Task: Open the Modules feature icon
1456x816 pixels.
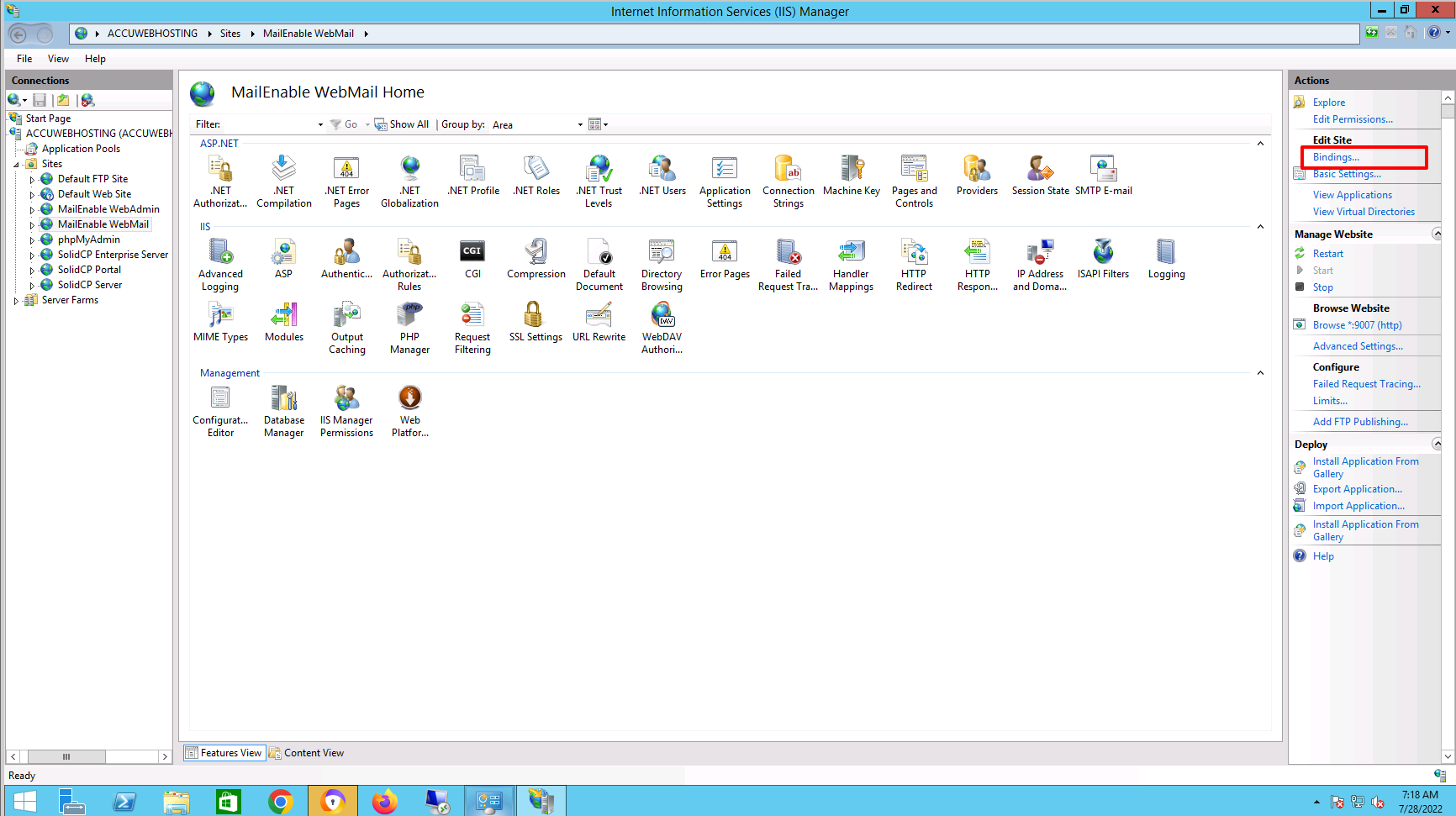Action: click(284, 322)
